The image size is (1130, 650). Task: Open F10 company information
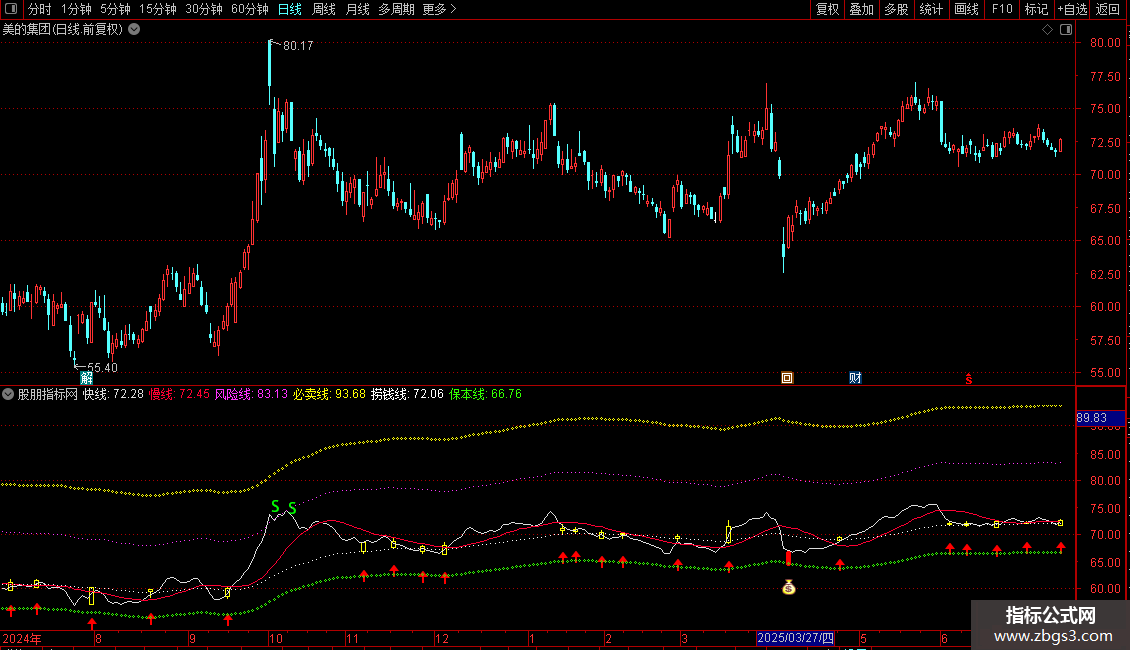(x=1002, y=9)
